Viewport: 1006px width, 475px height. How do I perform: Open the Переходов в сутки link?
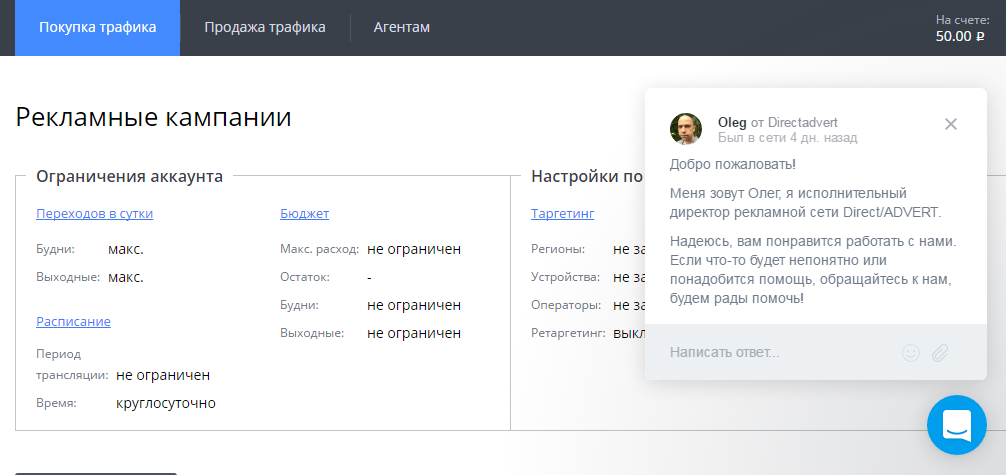pyautogui.click(x=95, y=214)
